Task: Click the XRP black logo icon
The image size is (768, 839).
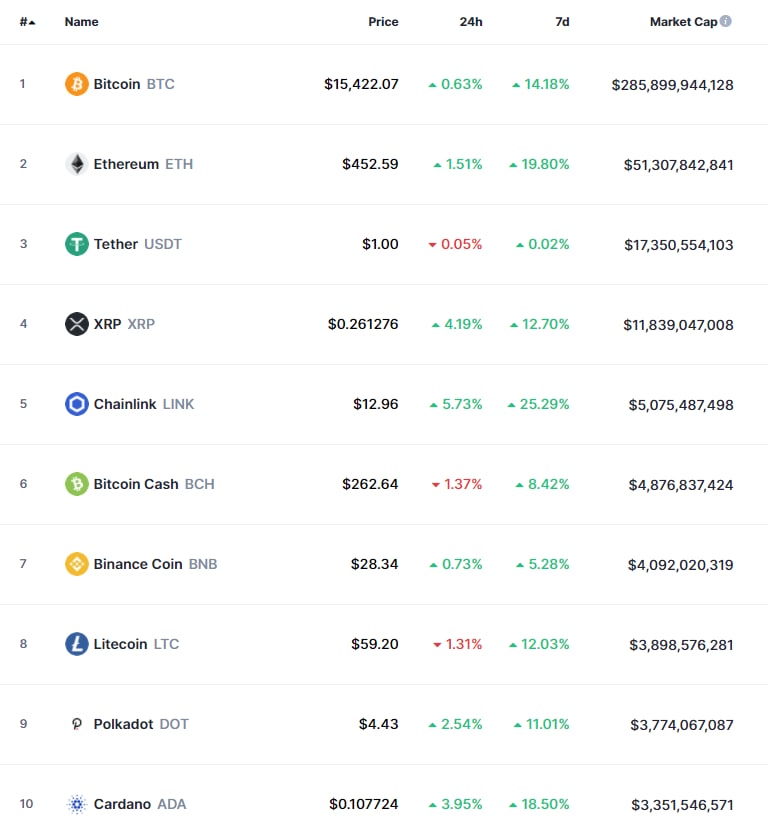Action: point(77,324)
